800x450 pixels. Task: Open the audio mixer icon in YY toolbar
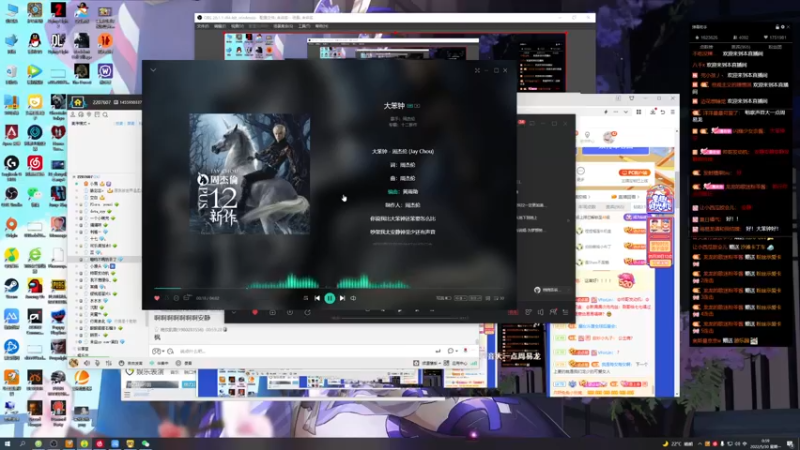[x=108, y=363]
